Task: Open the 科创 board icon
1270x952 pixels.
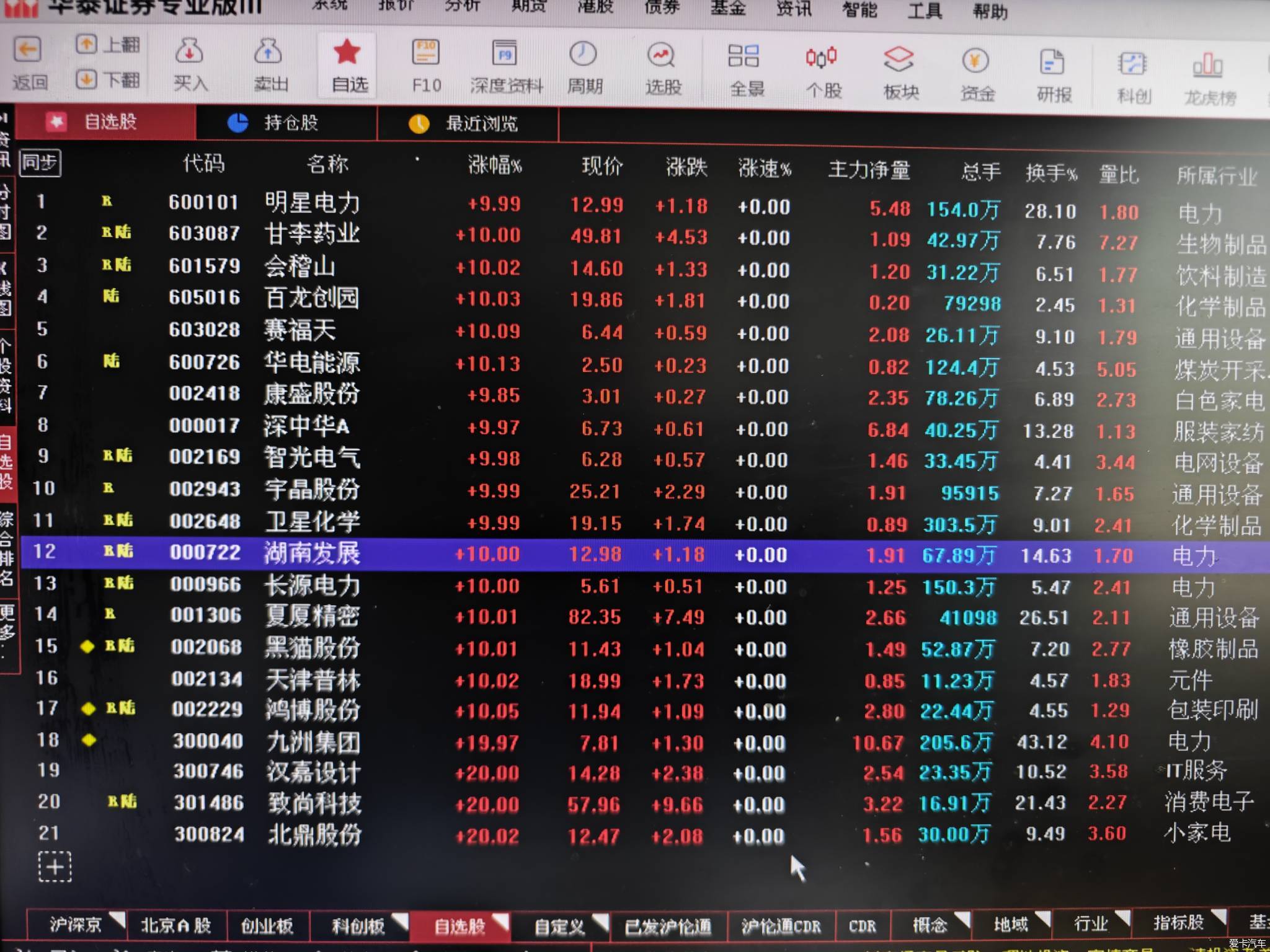Action: click(1132, 64)
